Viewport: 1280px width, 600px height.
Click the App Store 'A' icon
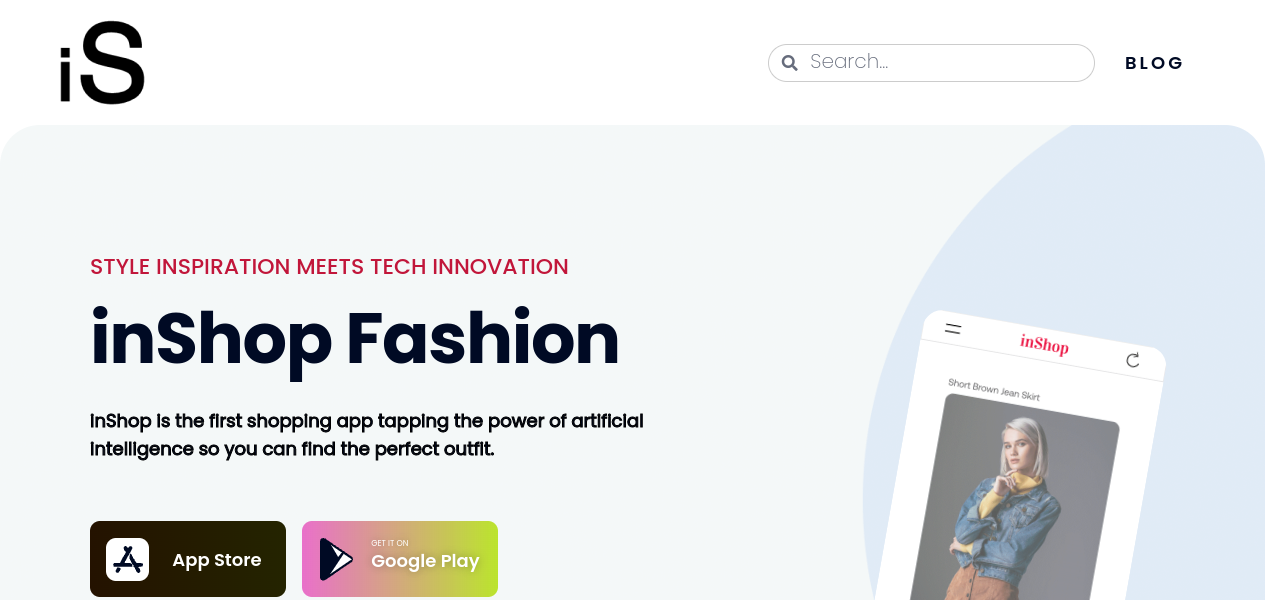(128, 560)
